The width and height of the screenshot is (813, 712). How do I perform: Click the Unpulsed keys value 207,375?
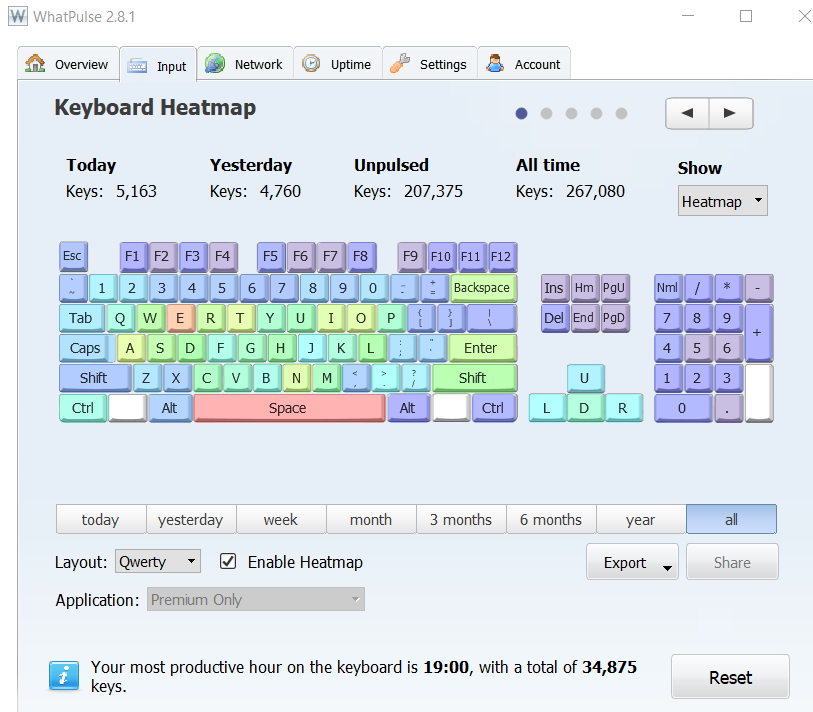click(x=433, y=191)
